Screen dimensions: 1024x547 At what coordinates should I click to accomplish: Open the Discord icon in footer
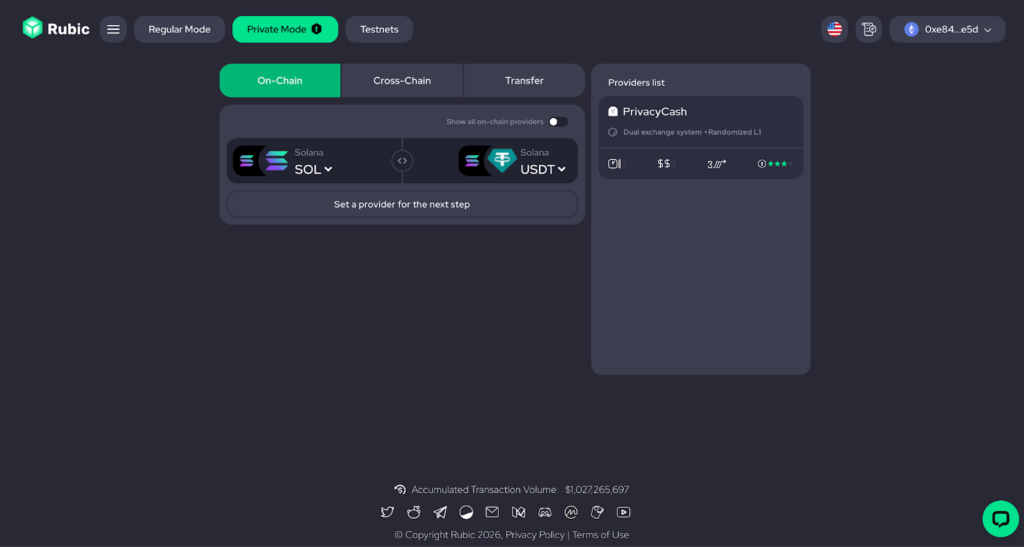tap(545, 512)
